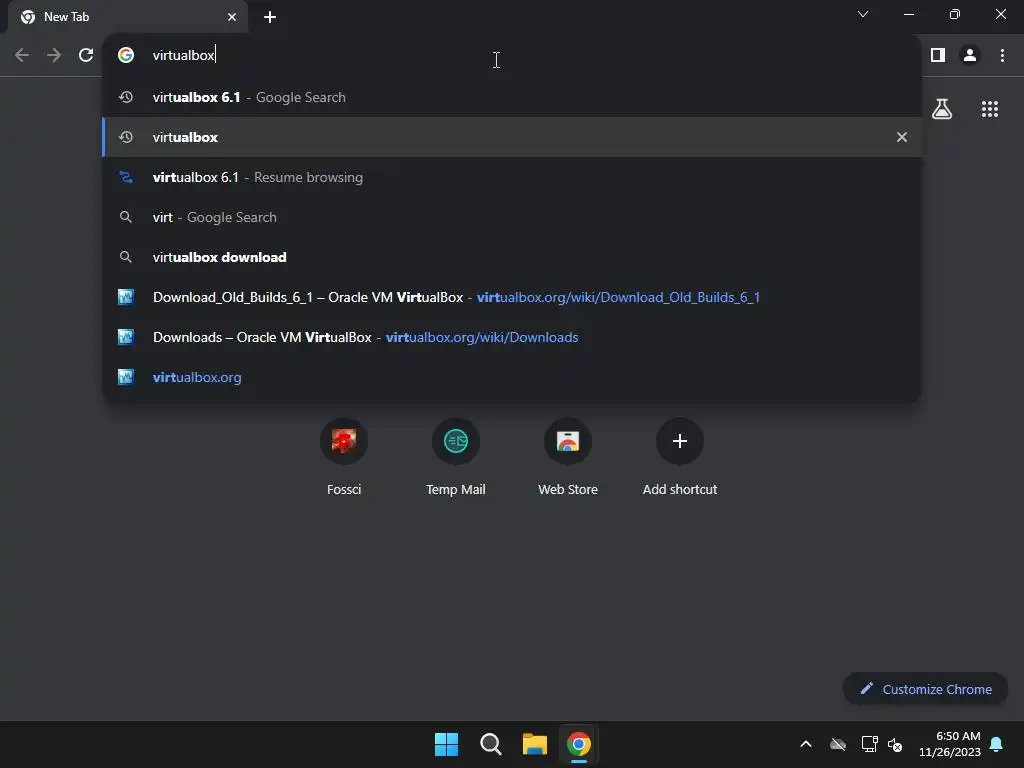Click the Google icon in the address bar
The image size is (1024, 768).
coord(126,56)
